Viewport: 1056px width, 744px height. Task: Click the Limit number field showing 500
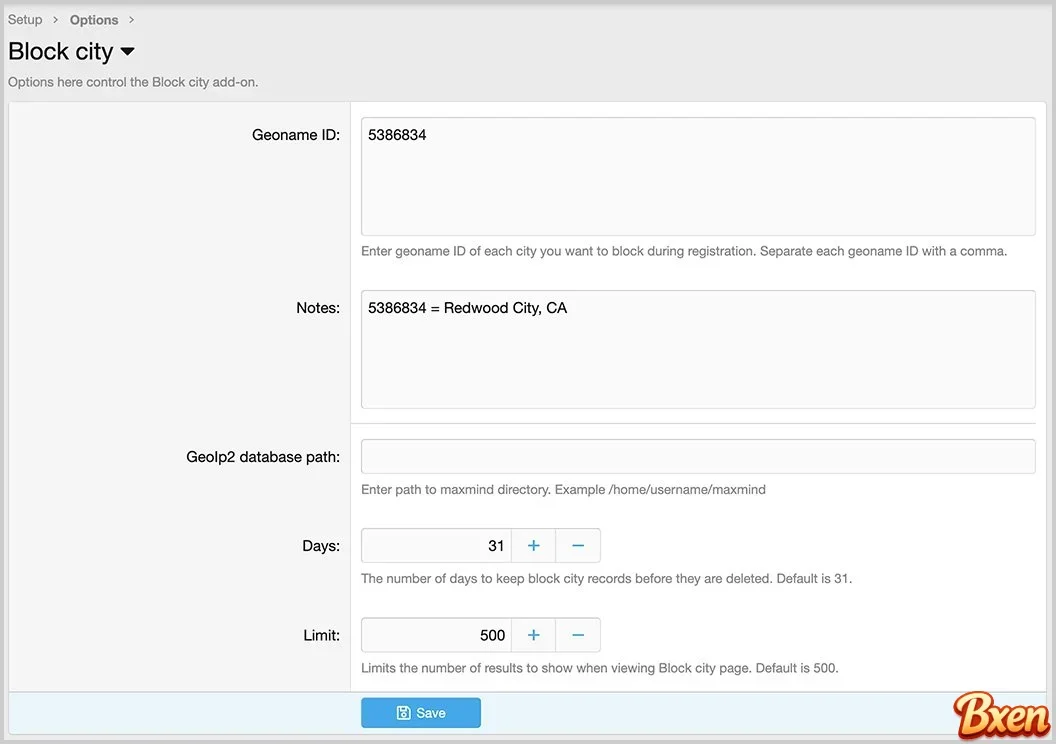(436, 635)
